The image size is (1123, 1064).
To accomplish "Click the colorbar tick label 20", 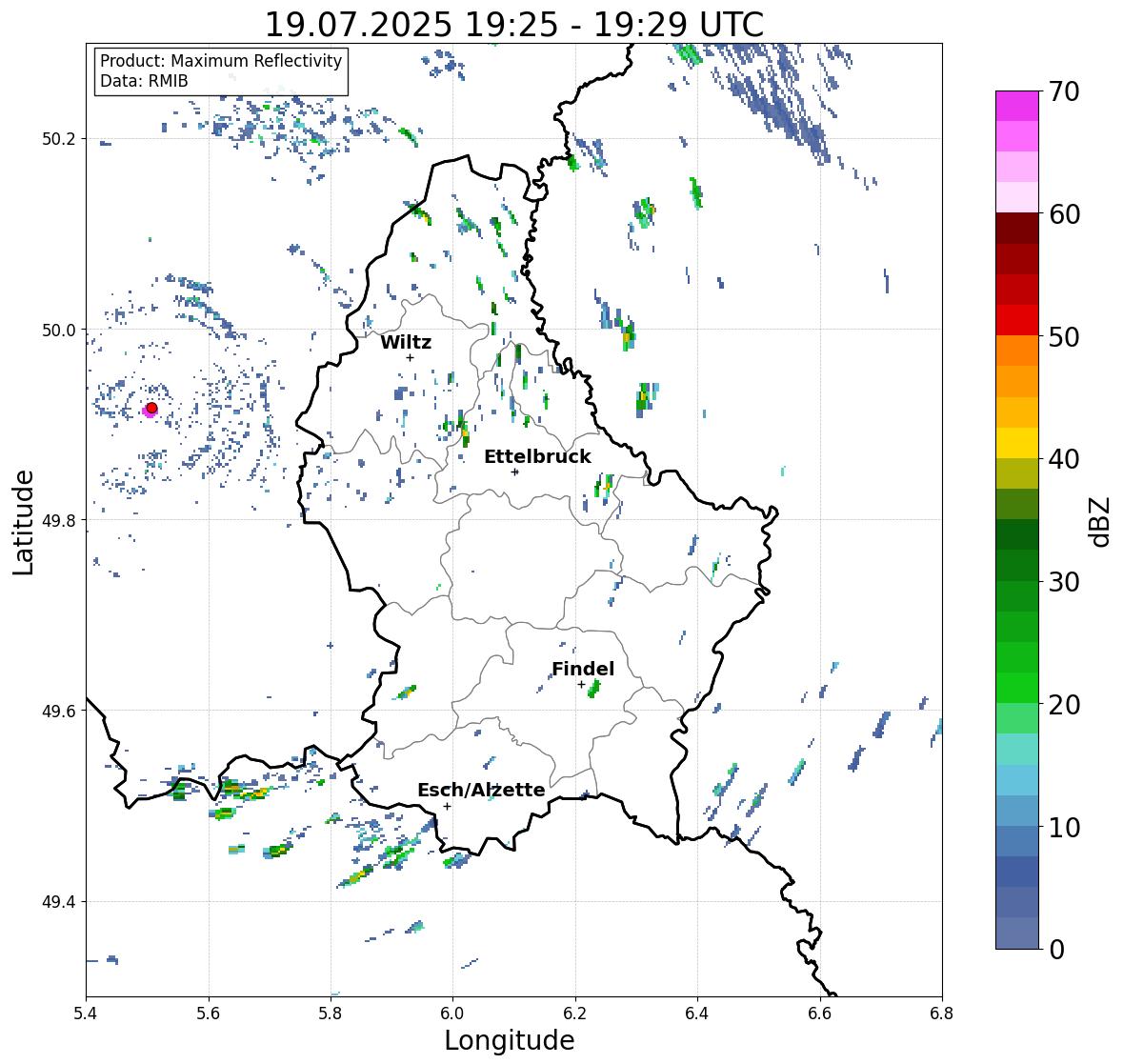I will 1064,705.
